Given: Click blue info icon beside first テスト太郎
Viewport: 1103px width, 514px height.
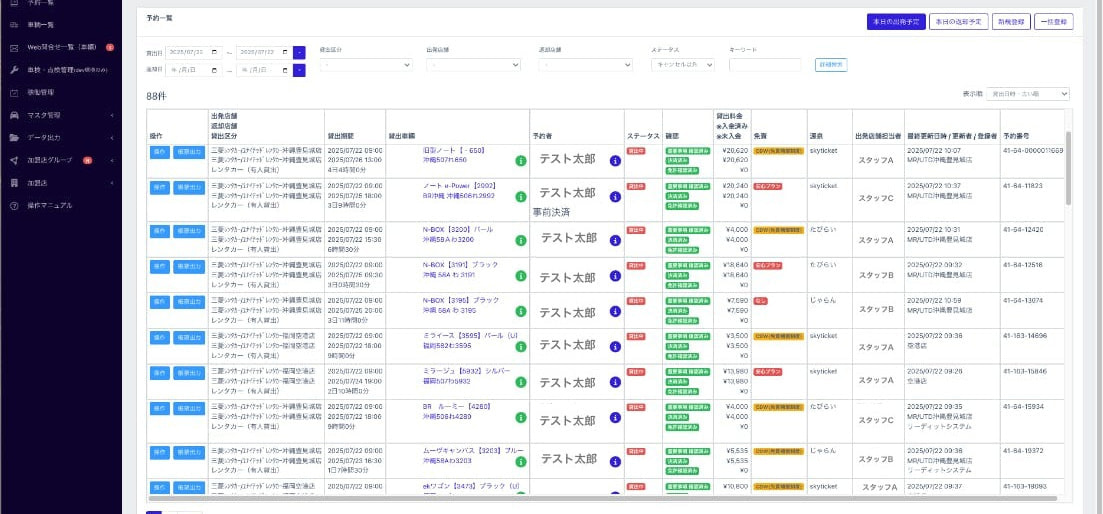Looking at the screenshot, I should click(615, 160).
